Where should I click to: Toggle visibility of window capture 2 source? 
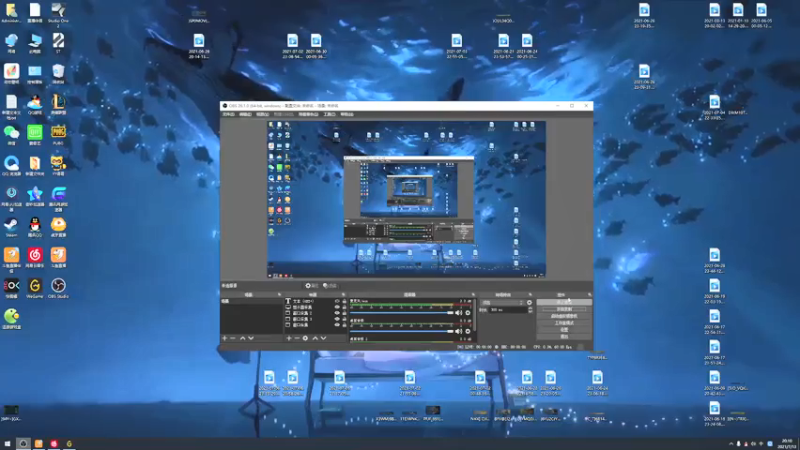point(337,313)
